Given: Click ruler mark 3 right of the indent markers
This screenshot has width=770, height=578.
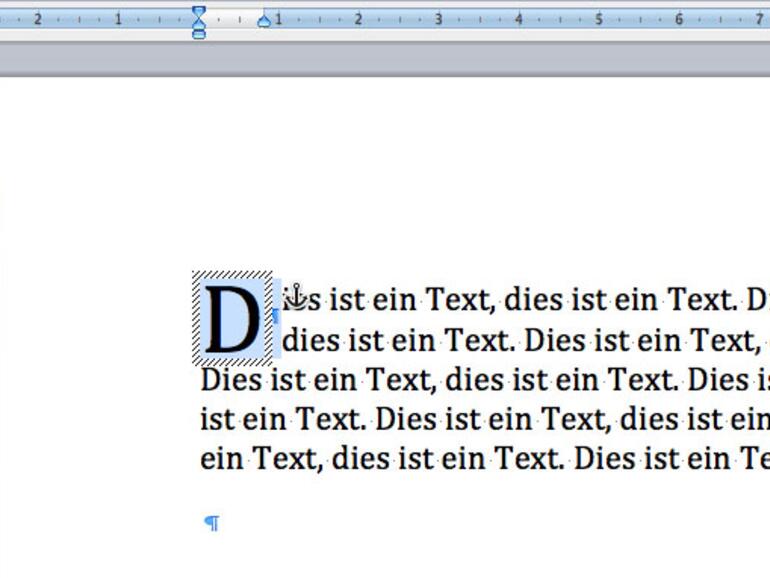Looking at the screenshot, I should pyautogui.click(x=438, y=19).
